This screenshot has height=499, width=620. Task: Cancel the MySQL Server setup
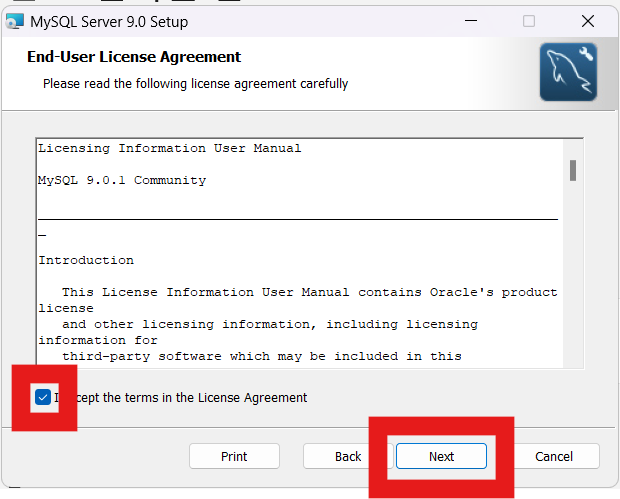554,456
